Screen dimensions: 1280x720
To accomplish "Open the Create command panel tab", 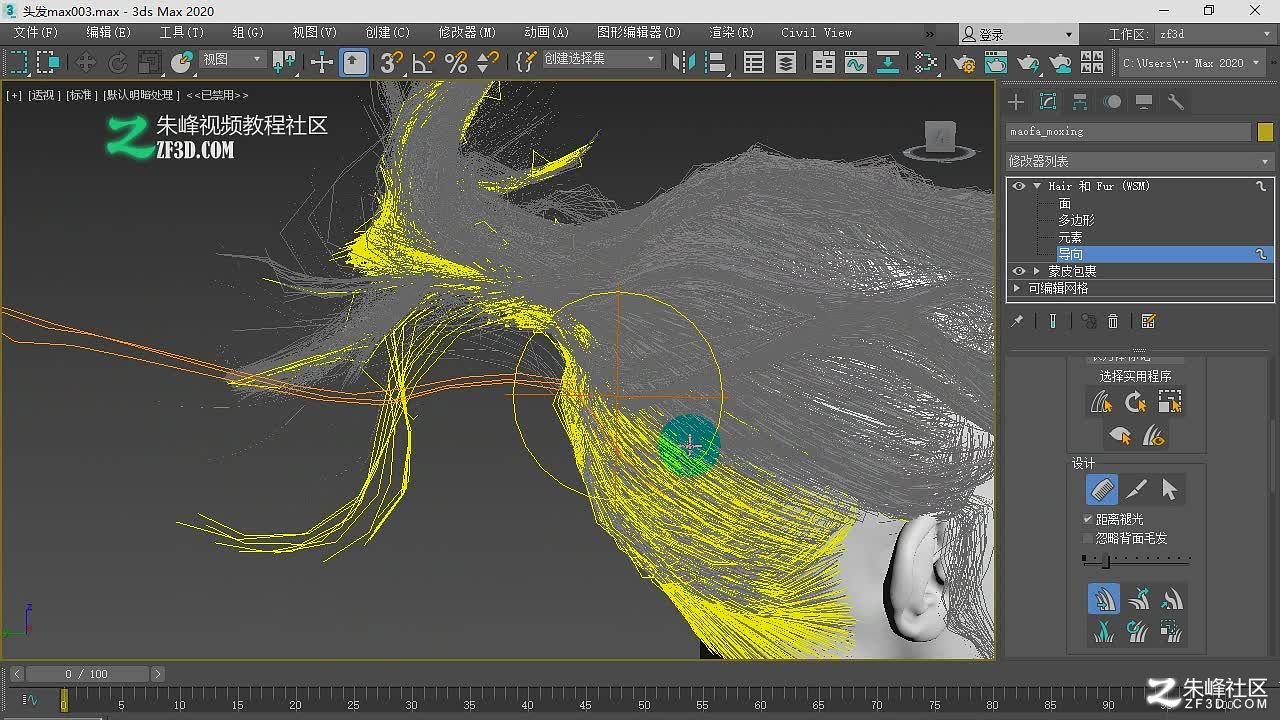I will 1016,102.
